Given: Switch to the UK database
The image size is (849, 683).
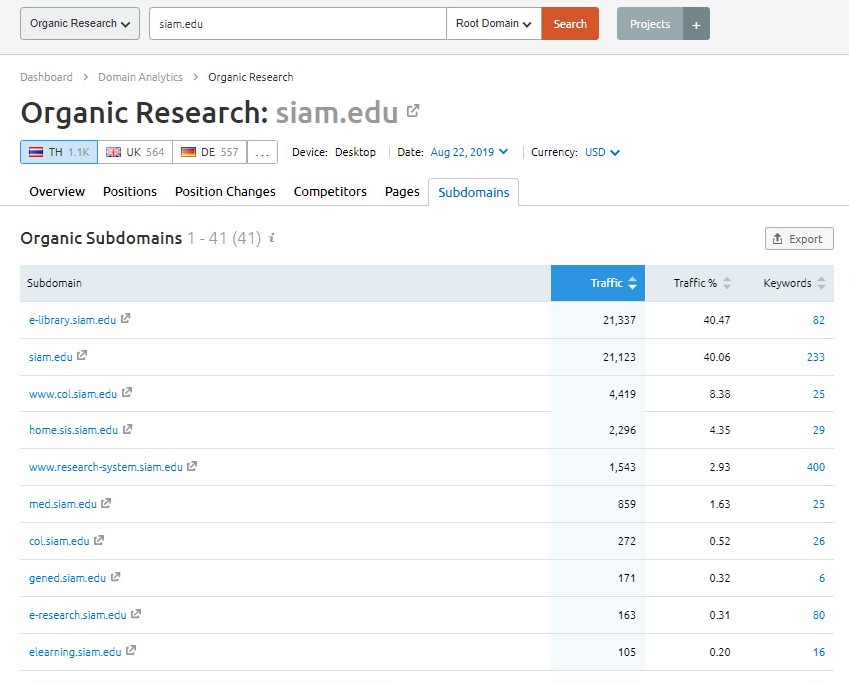Looking at the screenshot, I should click(135, 152).
